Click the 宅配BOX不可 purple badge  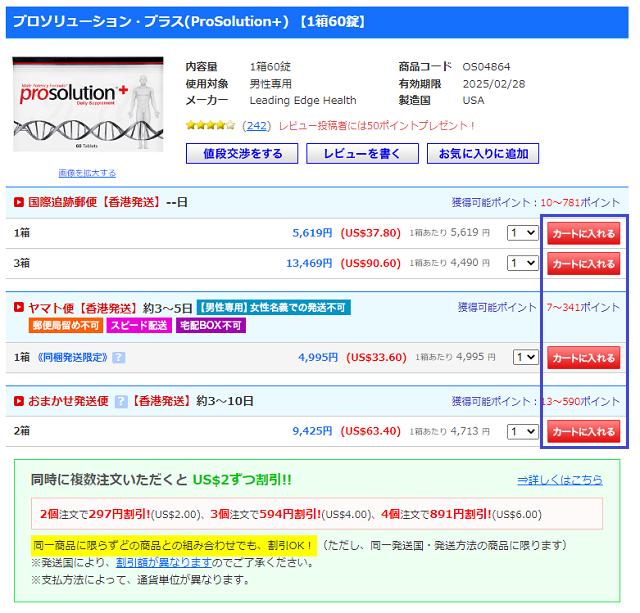[211, 325]
